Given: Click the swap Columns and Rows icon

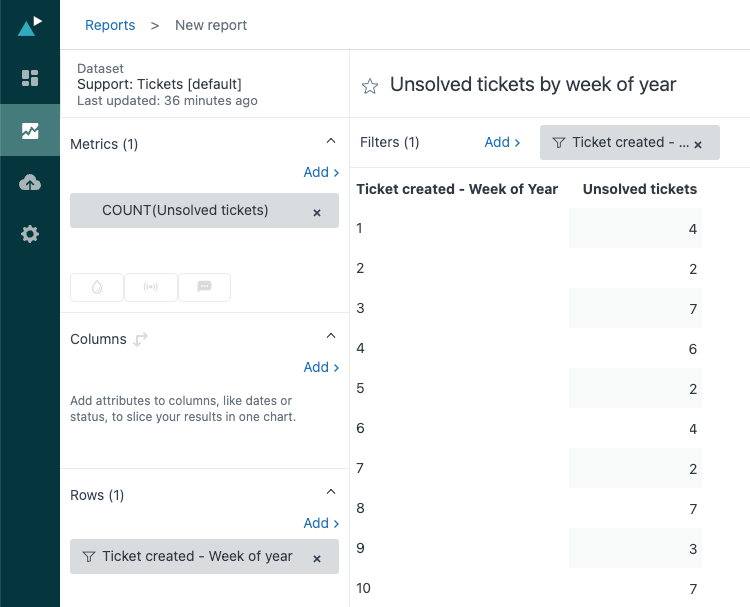Looking at the screenshot, I should 140,339.
